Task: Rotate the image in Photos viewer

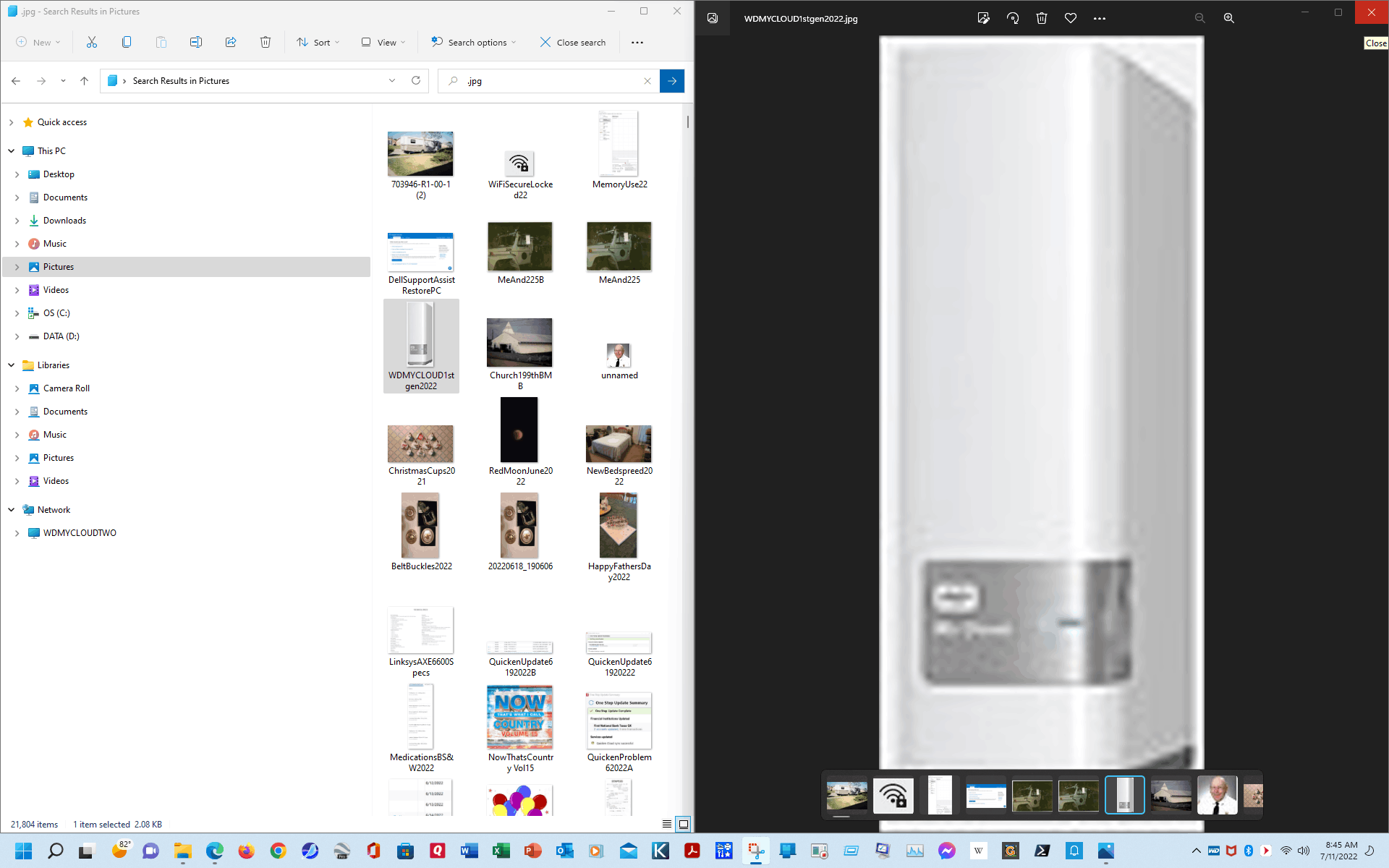Action: (x=1013, y=18)
